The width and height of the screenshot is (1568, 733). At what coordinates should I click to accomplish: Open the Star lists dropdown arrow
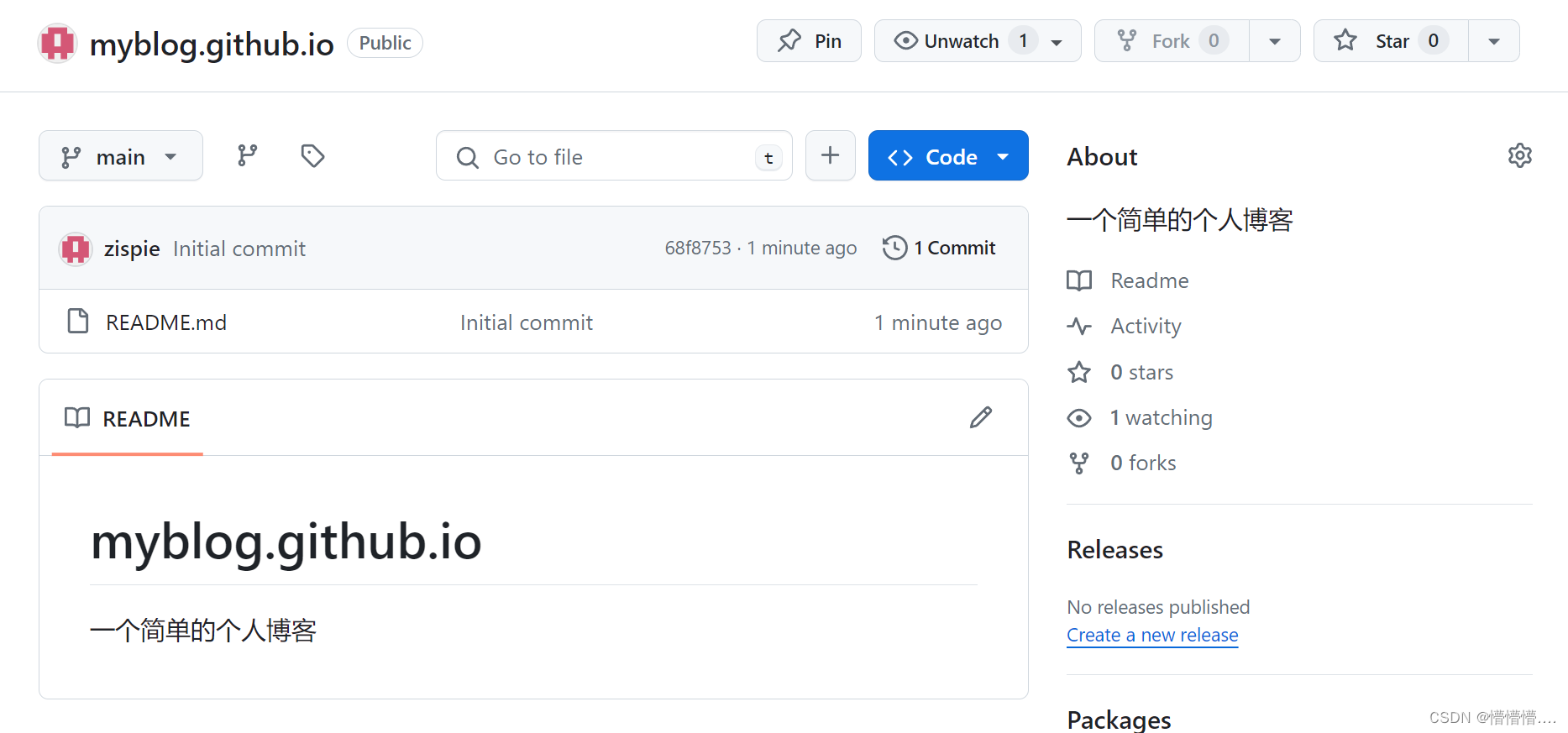1494,42
